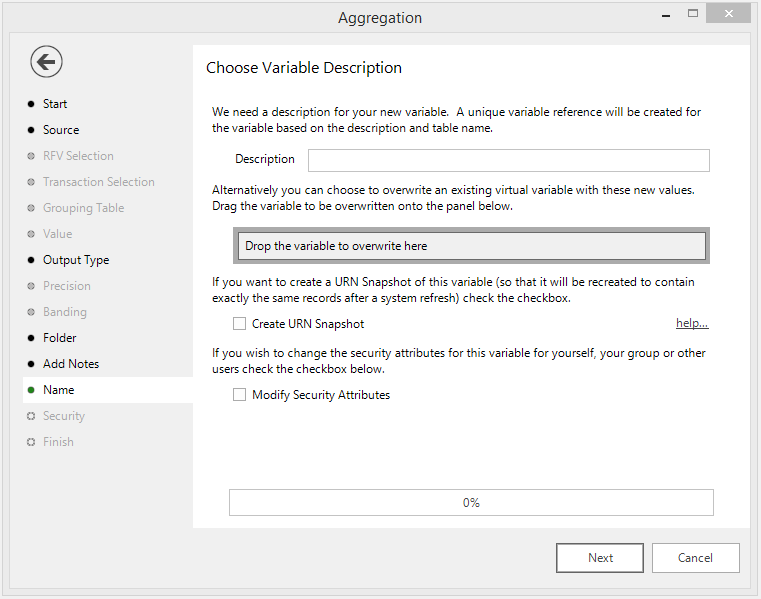Check Modify Security Attributes

point(239,395)
